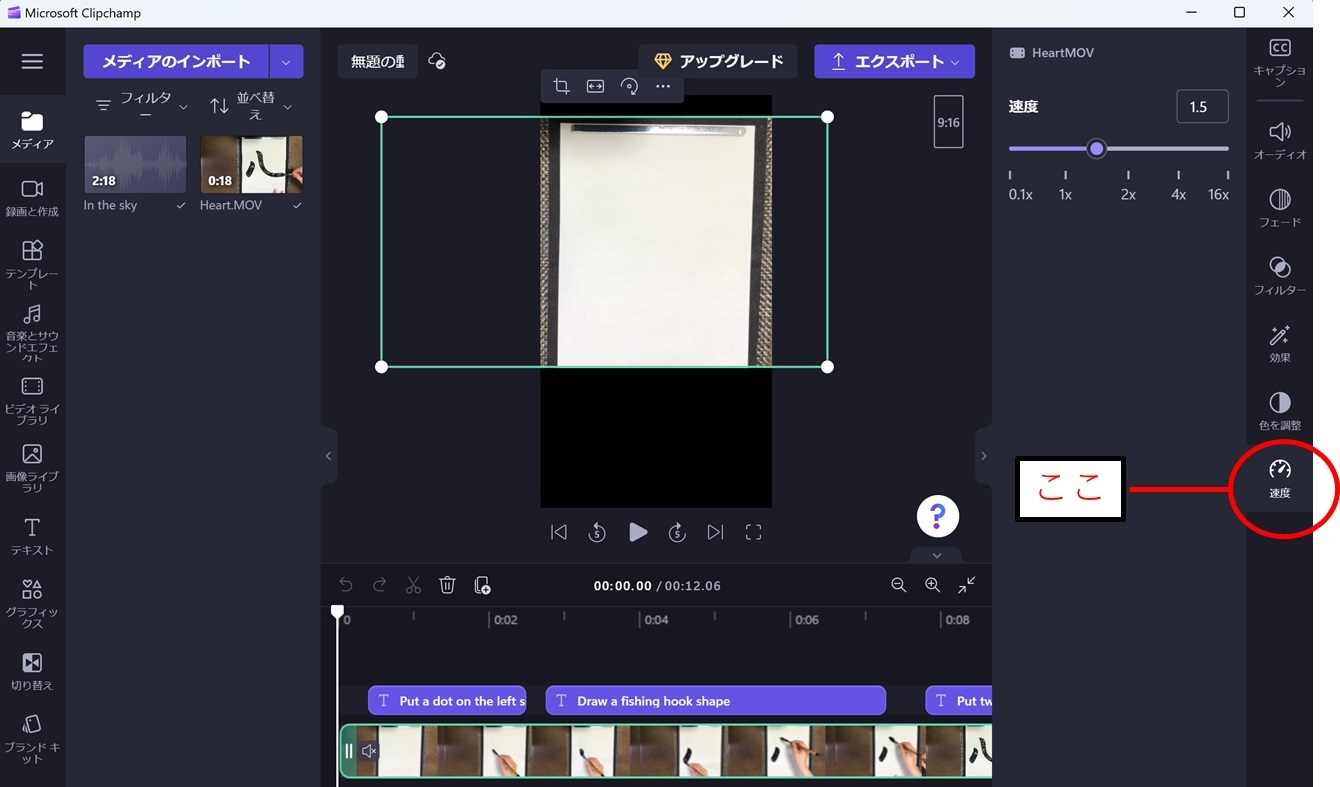
Task: Delete selected clip with trash icon
Action: pos(447,585)
